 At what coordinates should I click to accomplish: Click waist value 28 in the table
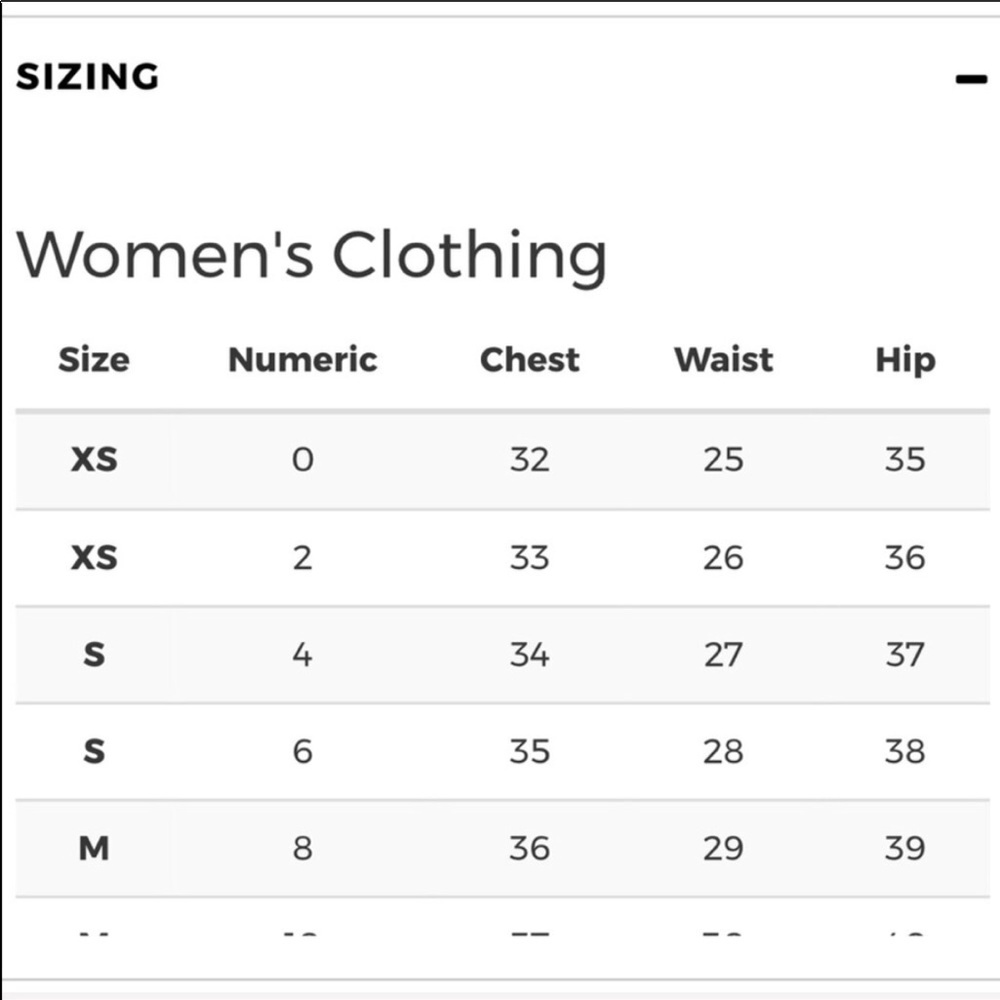point(724,752)
